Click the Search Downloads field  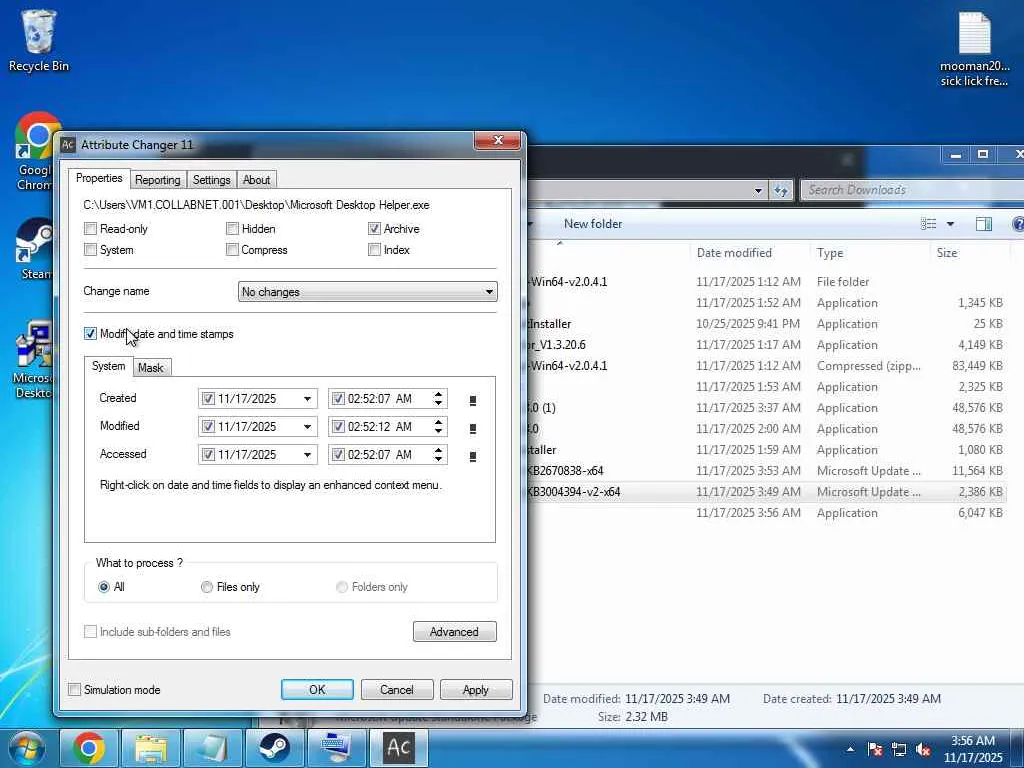pyautogui.click(x=914, y=190)
